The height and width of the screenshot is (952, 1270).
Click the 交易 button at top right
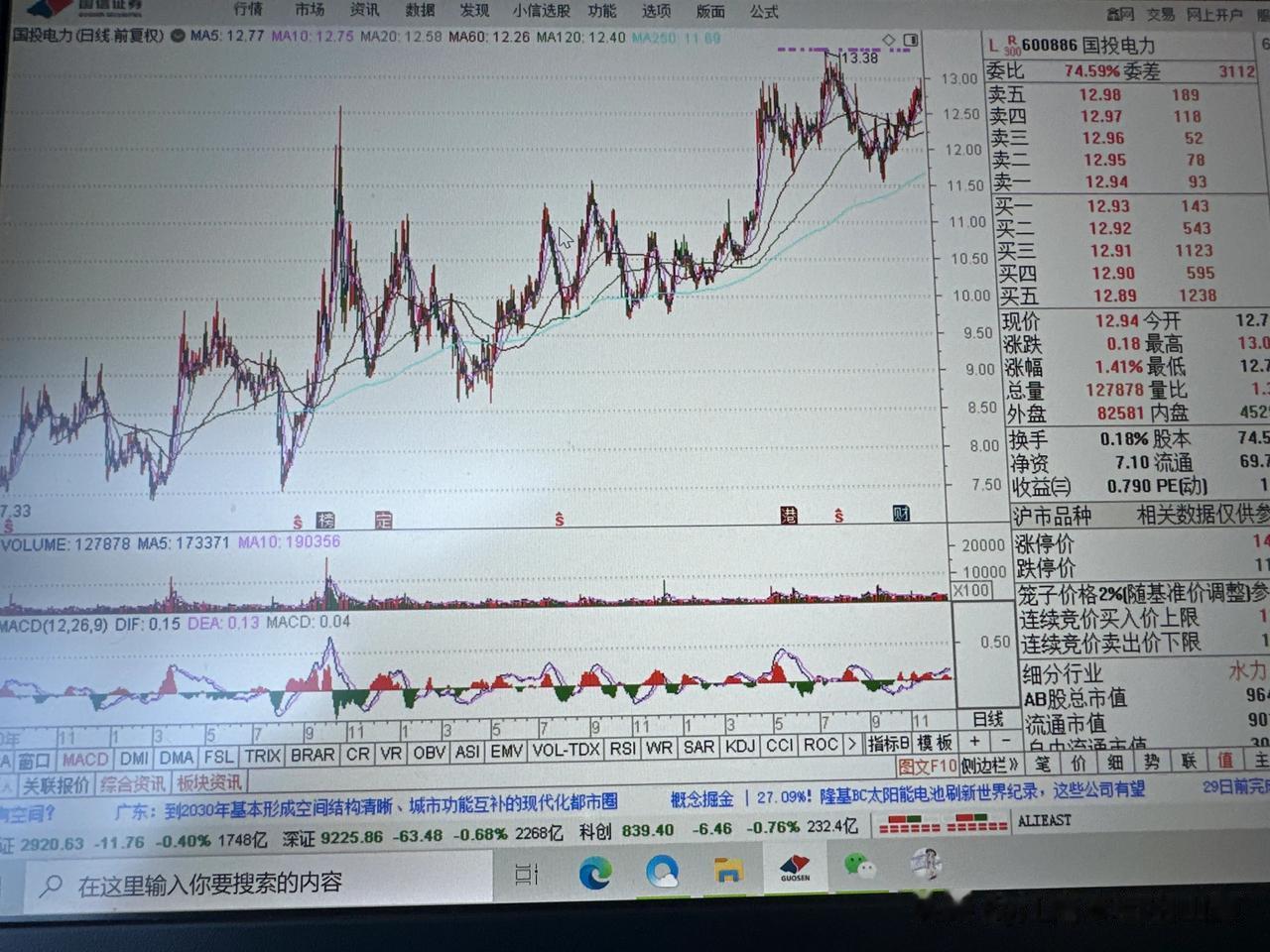(1160, 14)
